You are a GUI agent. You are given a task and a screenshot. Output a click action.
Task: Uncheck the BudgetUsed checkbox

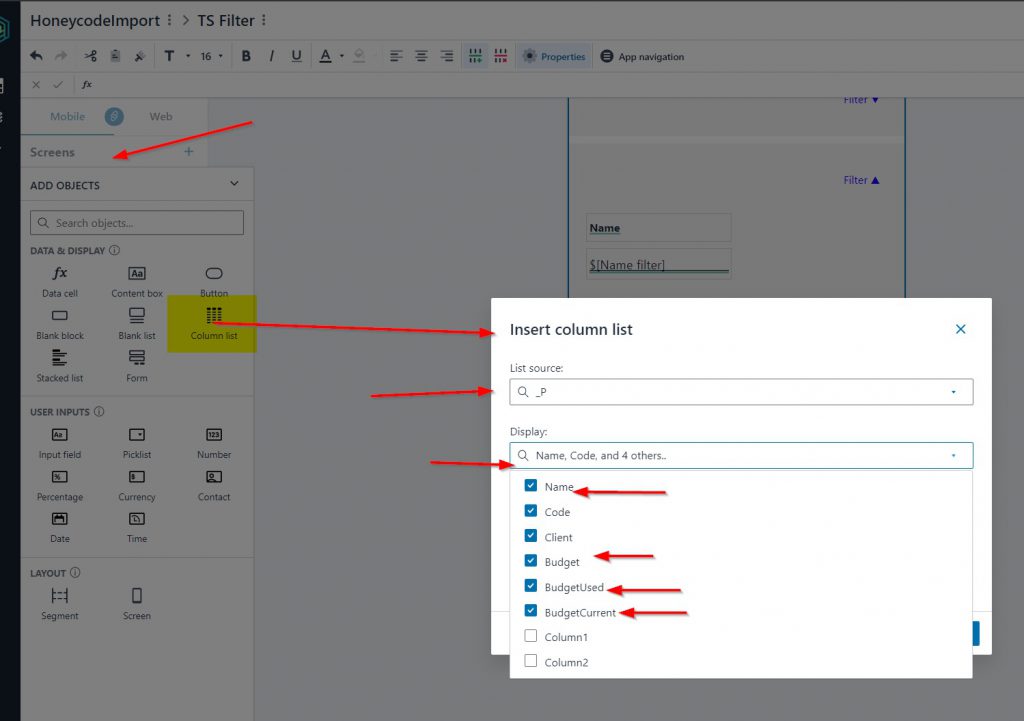[x=531, y=586]
